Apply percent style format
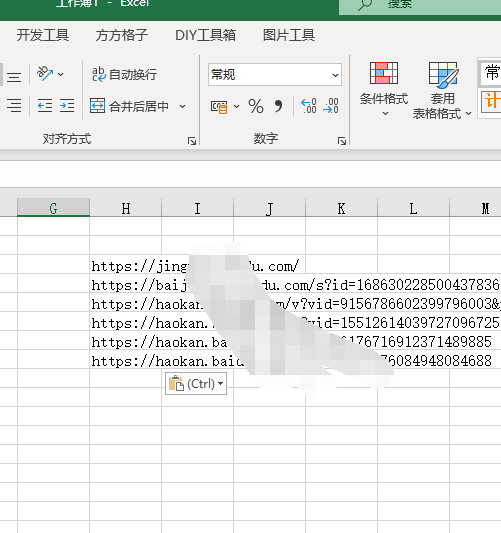 [x=256, y=106]
